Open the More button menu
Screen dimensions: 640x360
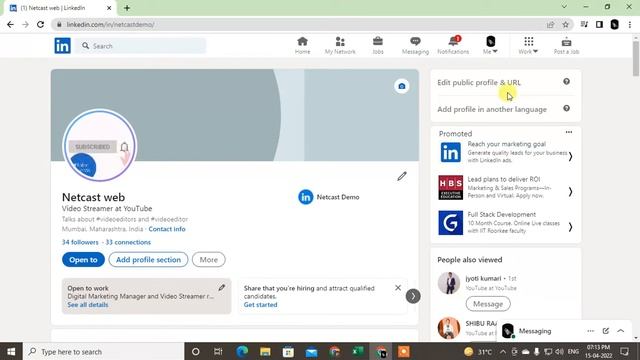tap(209, 260)
